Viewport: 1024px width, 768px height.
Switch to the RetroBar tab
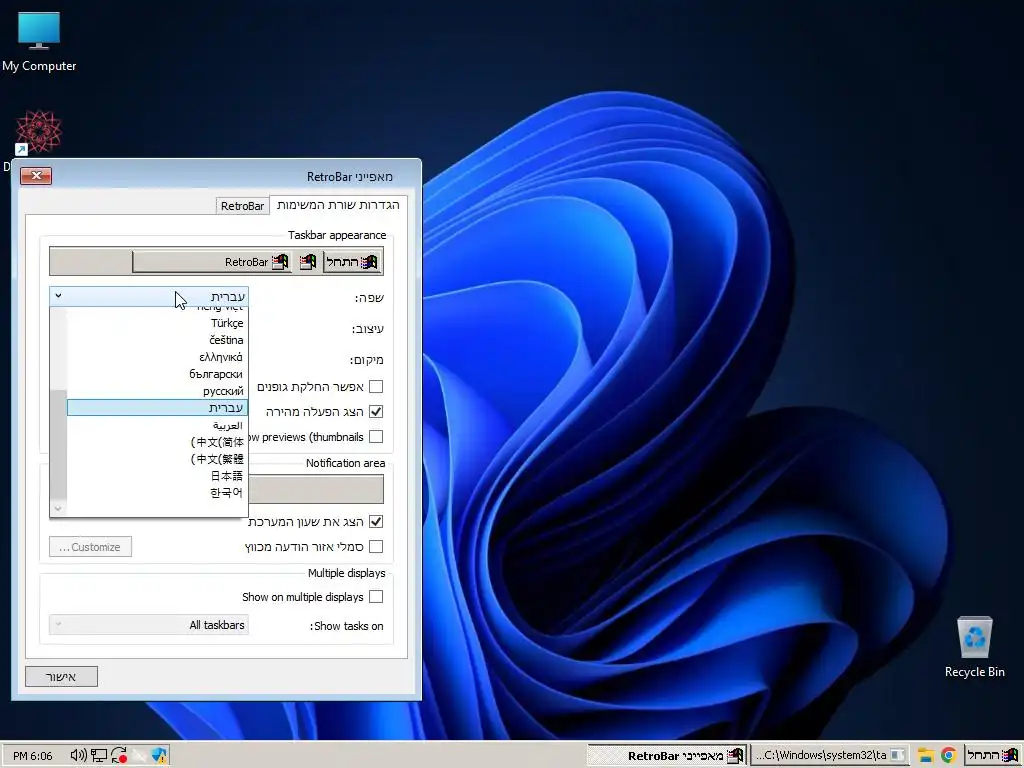click(242, 206)
